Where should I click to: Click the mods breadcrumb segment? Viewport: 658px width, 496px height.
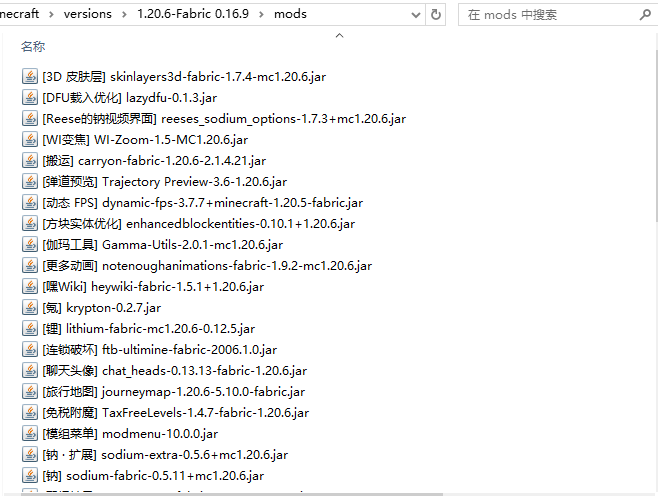pyautogui.click(x=290, y=14)
